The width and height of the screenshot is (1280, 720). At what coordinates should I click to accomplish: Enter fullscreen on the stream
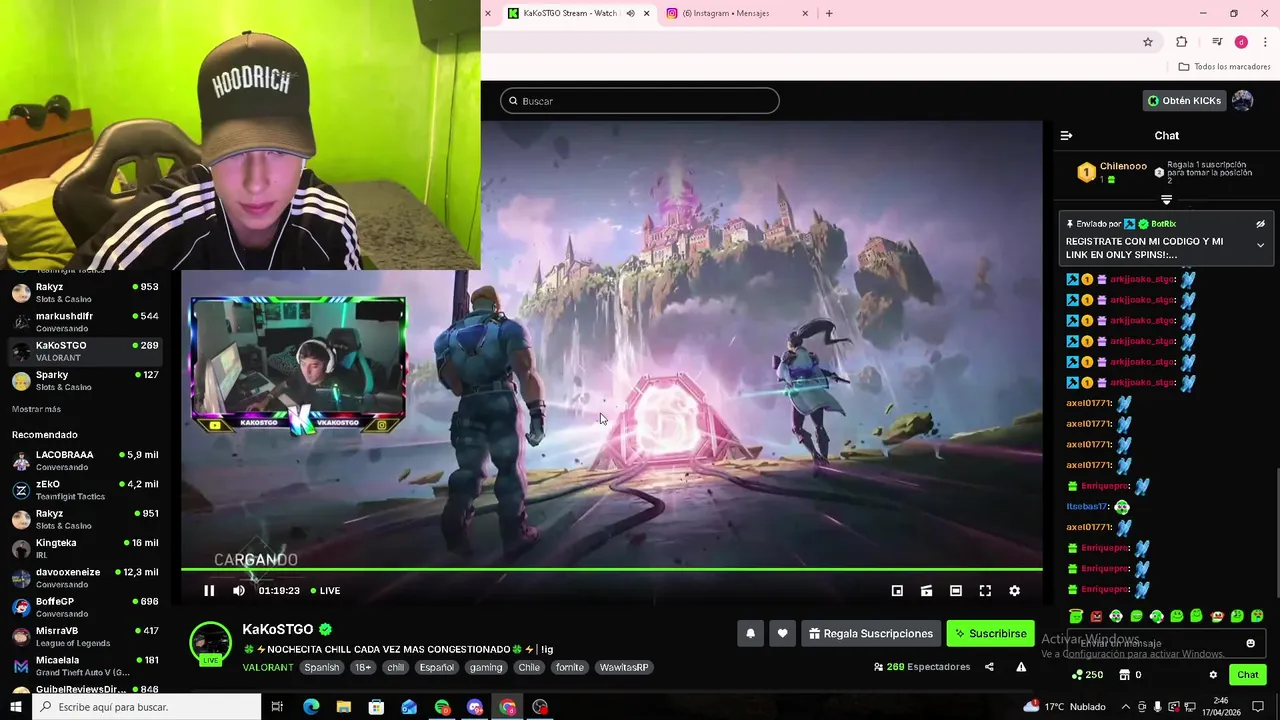tap(985, 591)
